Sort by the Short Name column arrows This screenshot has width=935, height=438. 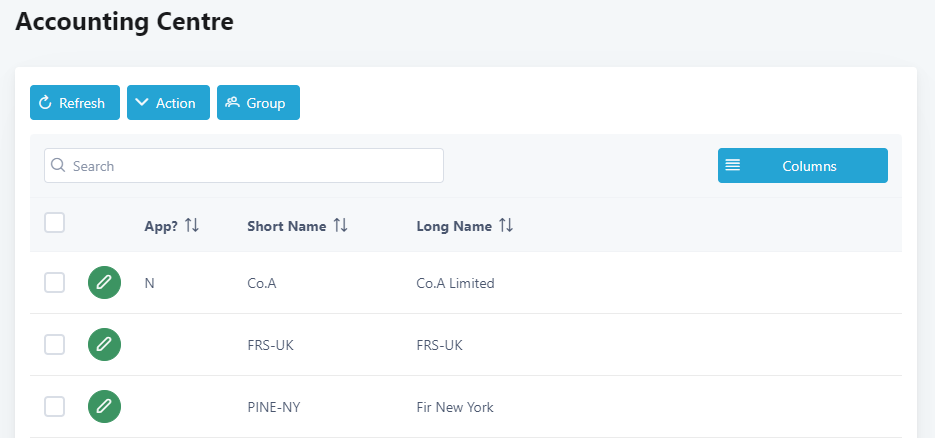pyautogui.click(x=340, y=226)
